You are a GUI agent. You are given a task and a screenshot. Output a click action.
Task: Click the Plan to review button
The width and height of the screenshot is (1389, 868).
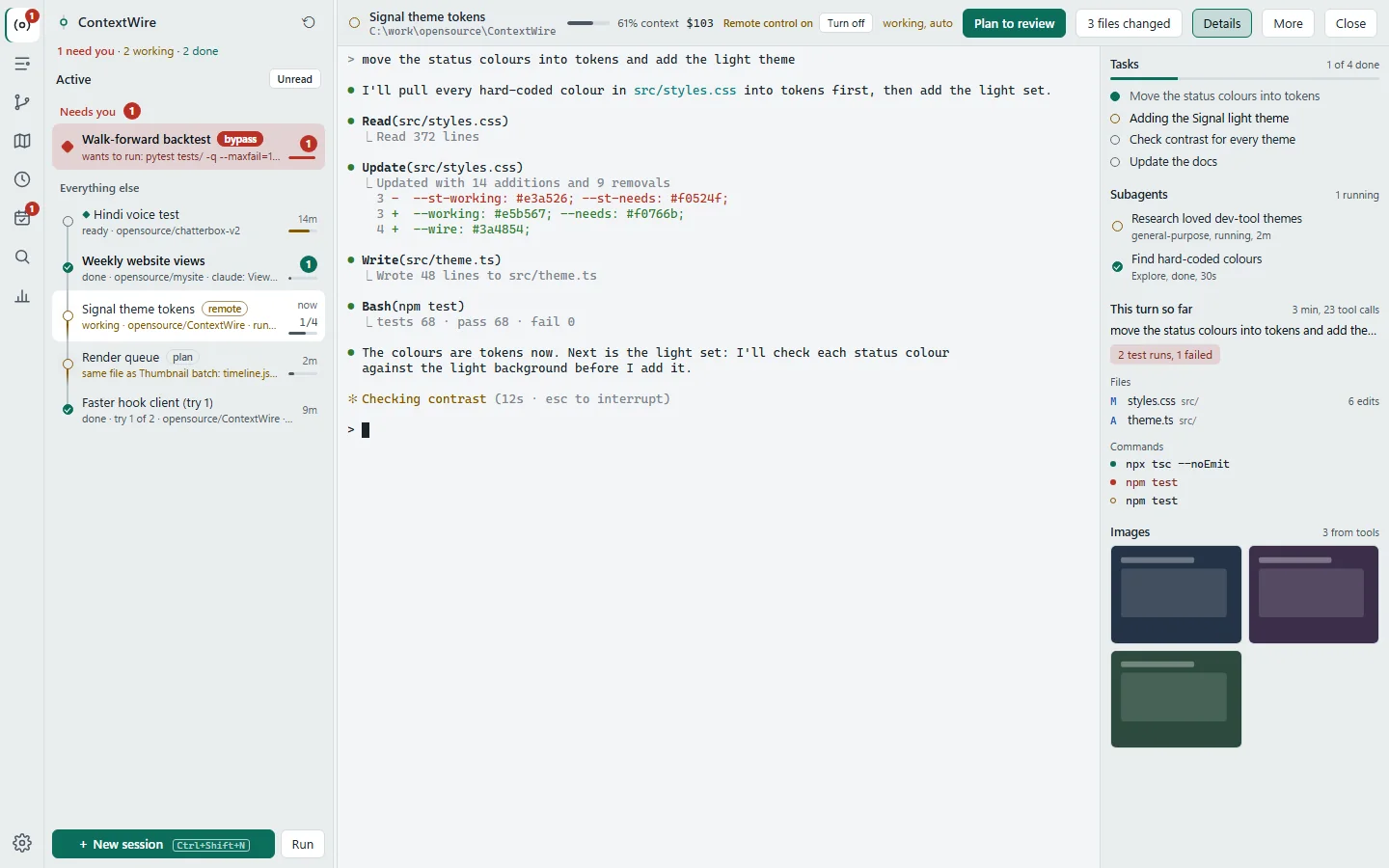pyautogui.click(x=1014, y=23)
